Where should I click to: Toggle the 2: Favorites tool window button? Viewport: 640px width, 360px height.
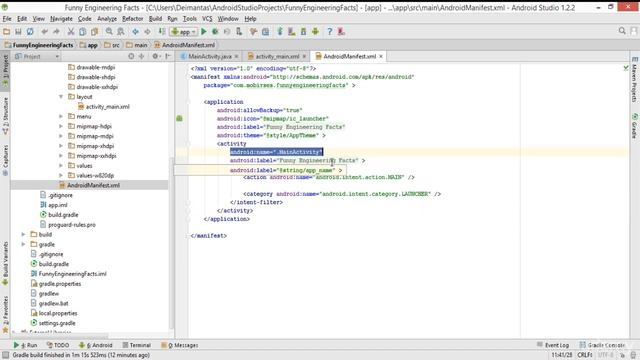pyautogui.click(x=5, y=314)
